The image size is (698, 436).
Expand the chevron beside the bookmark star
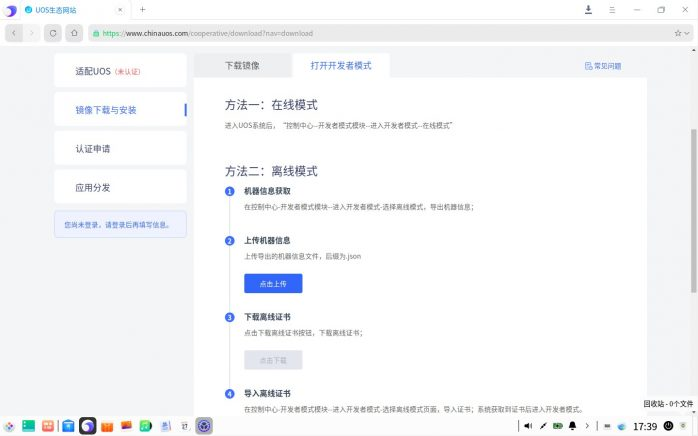pyautogui.click(x=687, y=33)
